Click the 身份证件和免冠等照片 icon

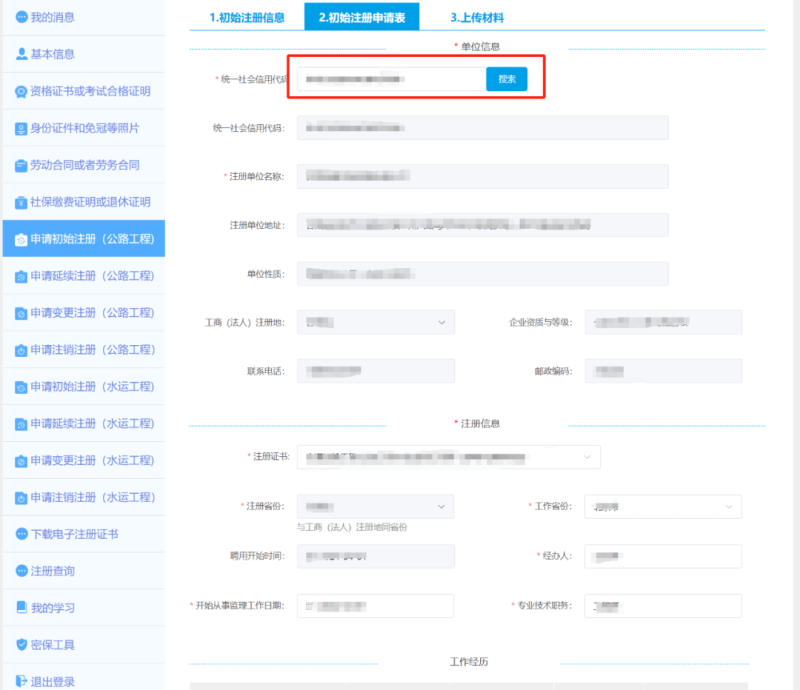[x=21, y=129]
